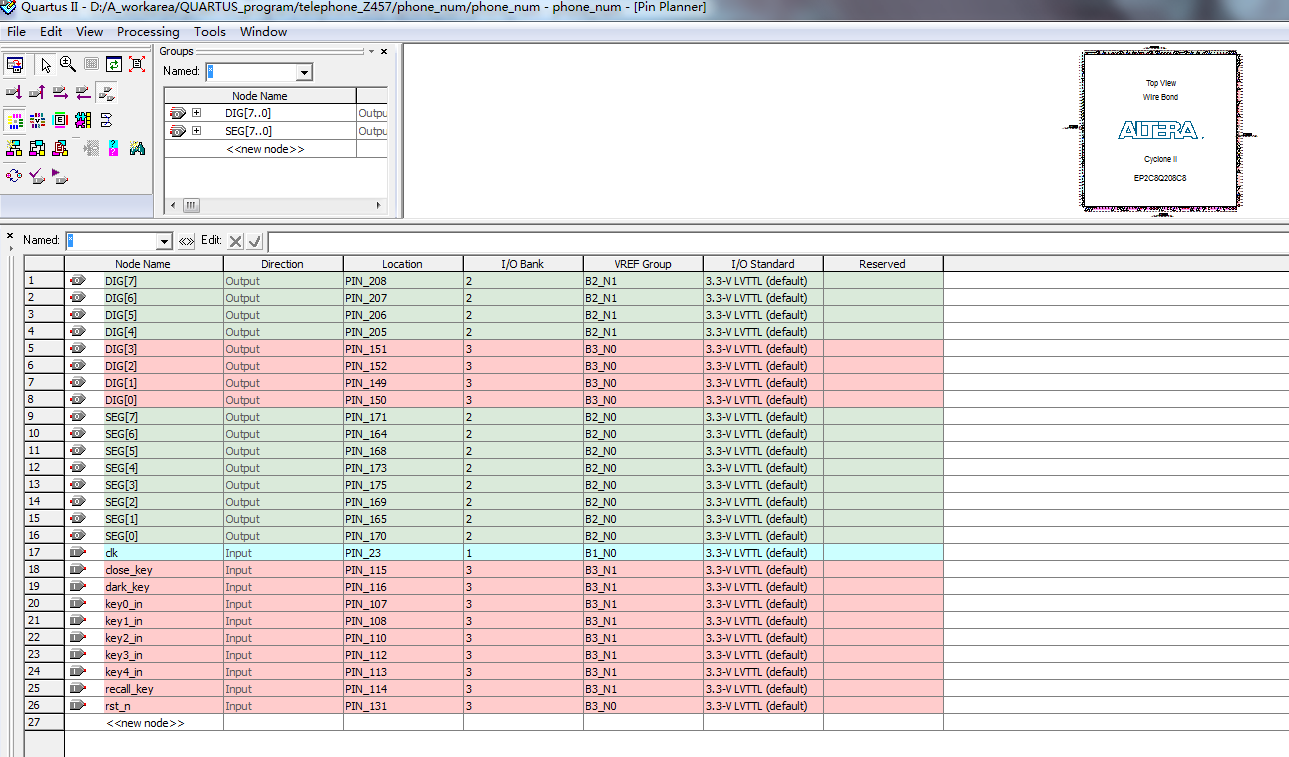Click the pin with downward purple arrow icon

click(x=14, y=93)
